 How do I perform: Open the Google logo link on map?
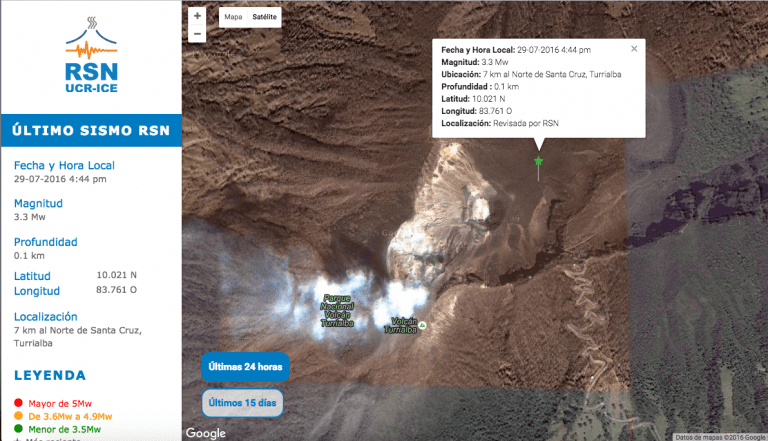[x=206, y=433]
